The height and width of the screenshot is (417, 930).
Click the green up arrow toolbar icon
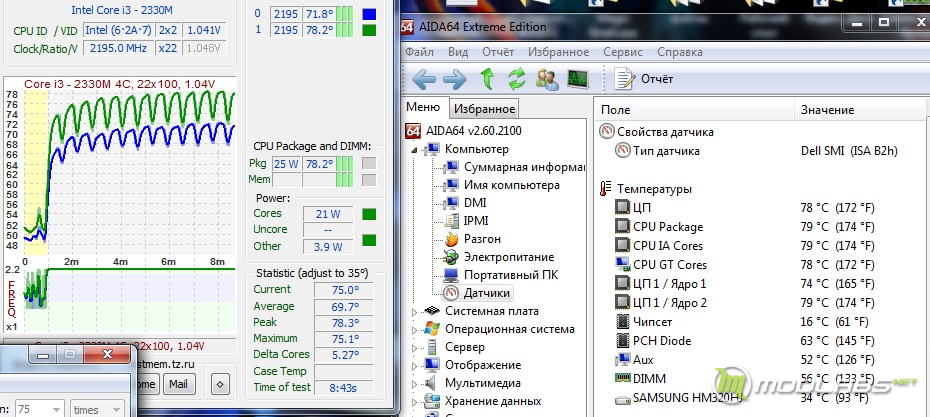point(487,78)
